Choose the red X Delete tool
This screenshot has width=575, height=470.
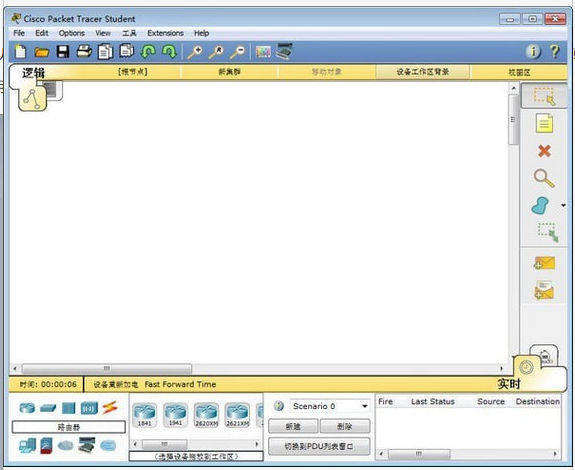[x=544, y=151]
